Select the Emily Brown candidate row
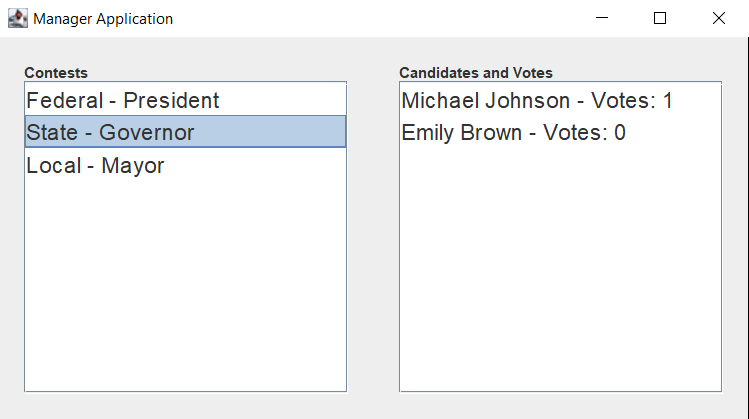The width and height of the screenshot is (749, 419). pyautogui.click(x=560, y=131)
